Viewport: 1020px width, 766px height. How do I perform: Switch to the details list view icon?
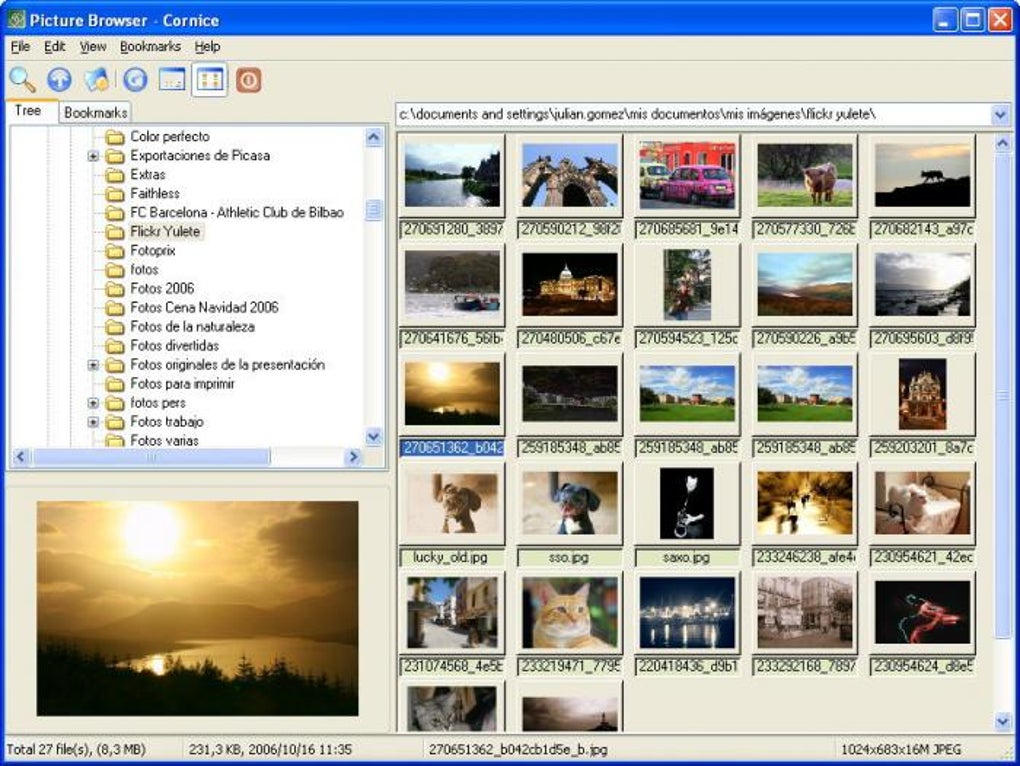[172, 80]
